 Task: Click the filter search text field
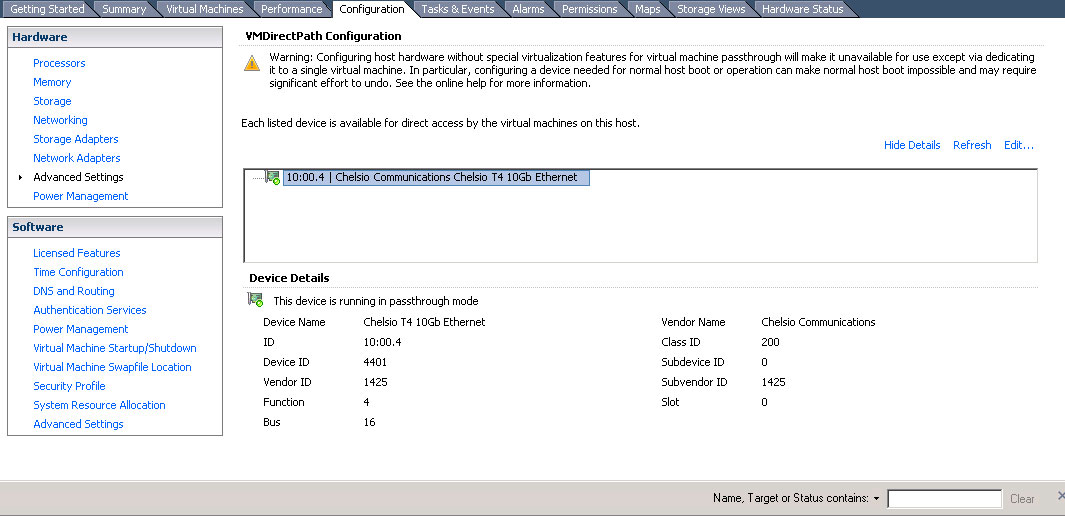pyautogui.click(x=943, y=498)
